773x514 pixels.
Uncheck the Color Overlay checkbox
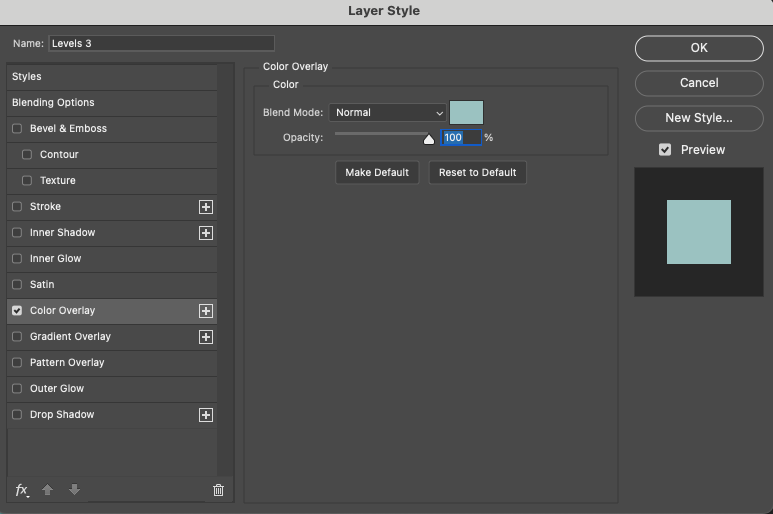tap(17, 311)
